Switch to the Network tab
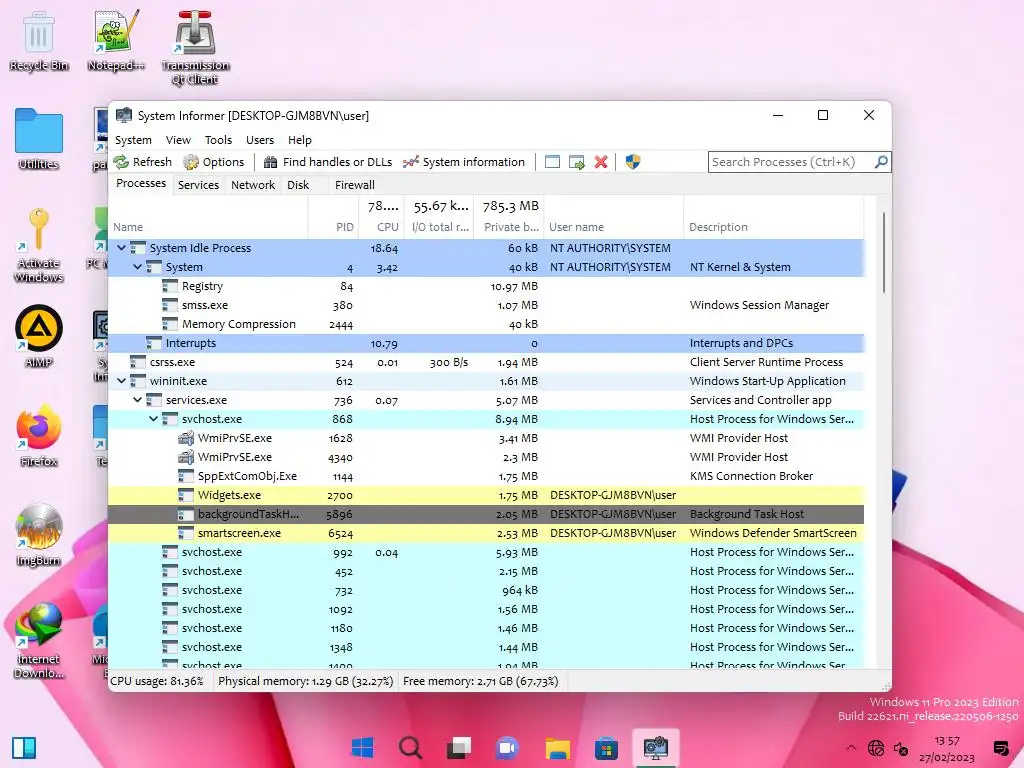The image size is (1024, 768). point(253,185)
